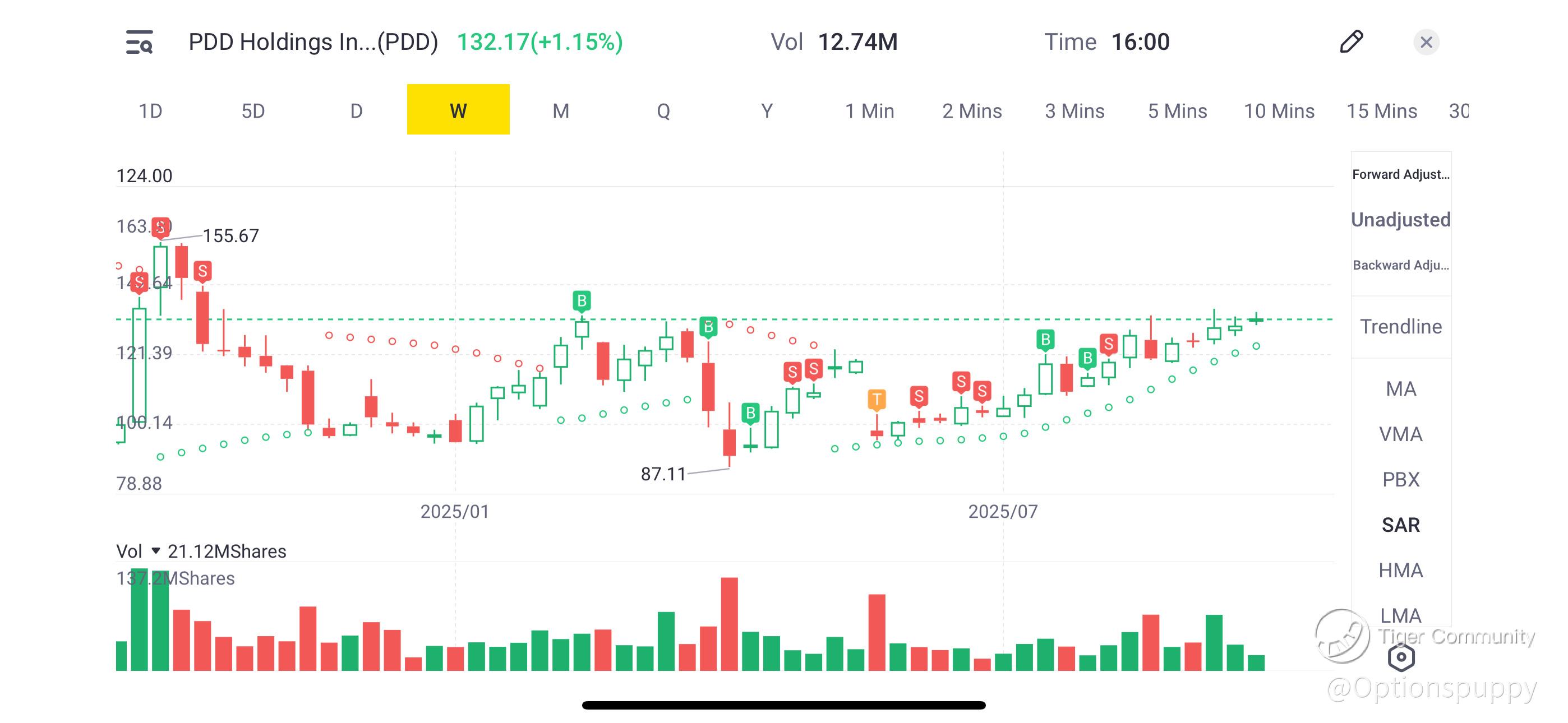Image resolution: width=1568 pixels, height=723 pixels.
Task: Activate the SAR indicator
Action: [1401, 525]
